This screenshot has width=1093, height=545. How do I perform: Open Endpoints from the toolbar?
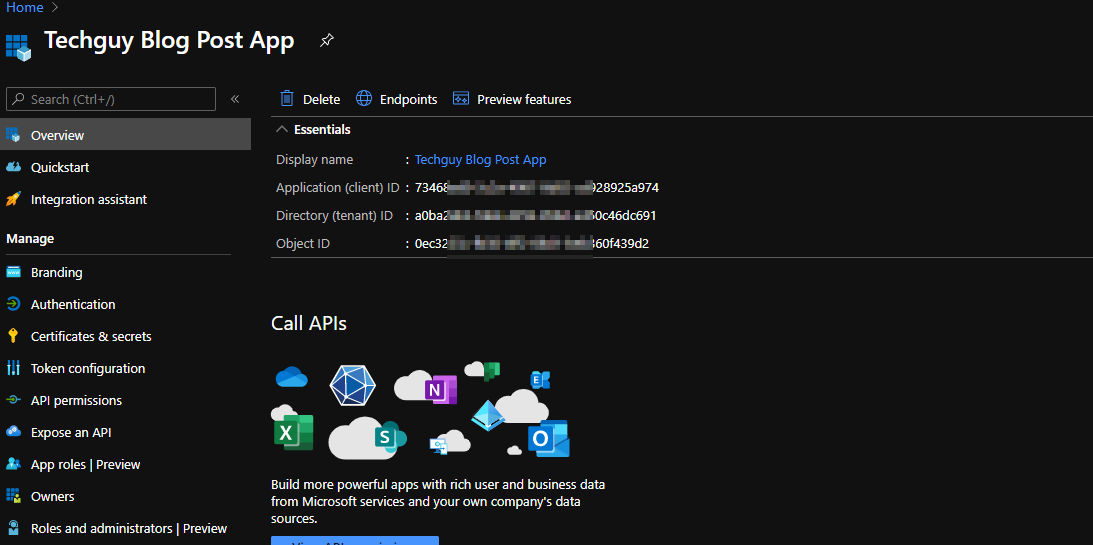click(408, 100)
